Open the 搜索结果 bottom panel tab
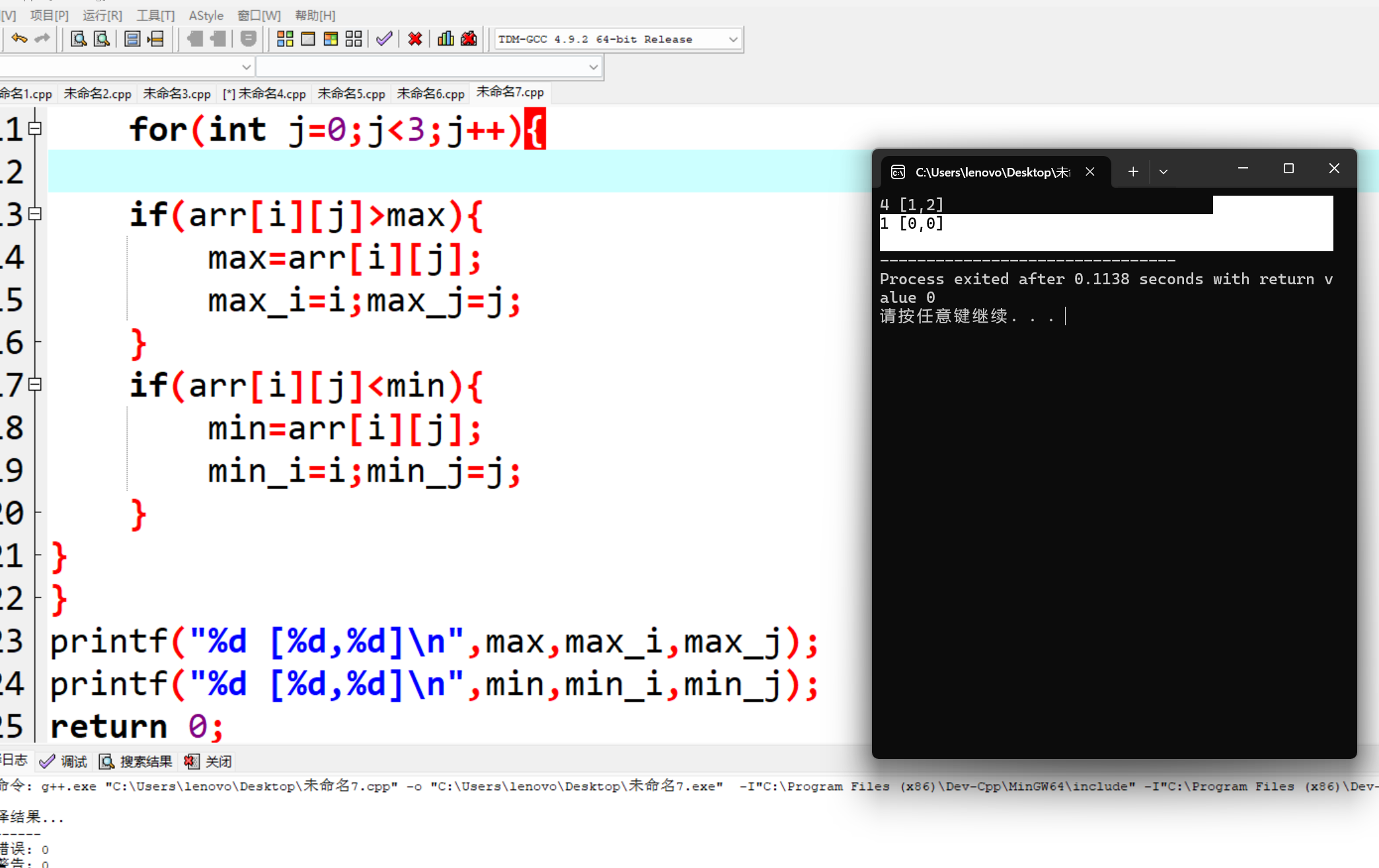Viewport: 1379px width, 868px height. point(136,762)
